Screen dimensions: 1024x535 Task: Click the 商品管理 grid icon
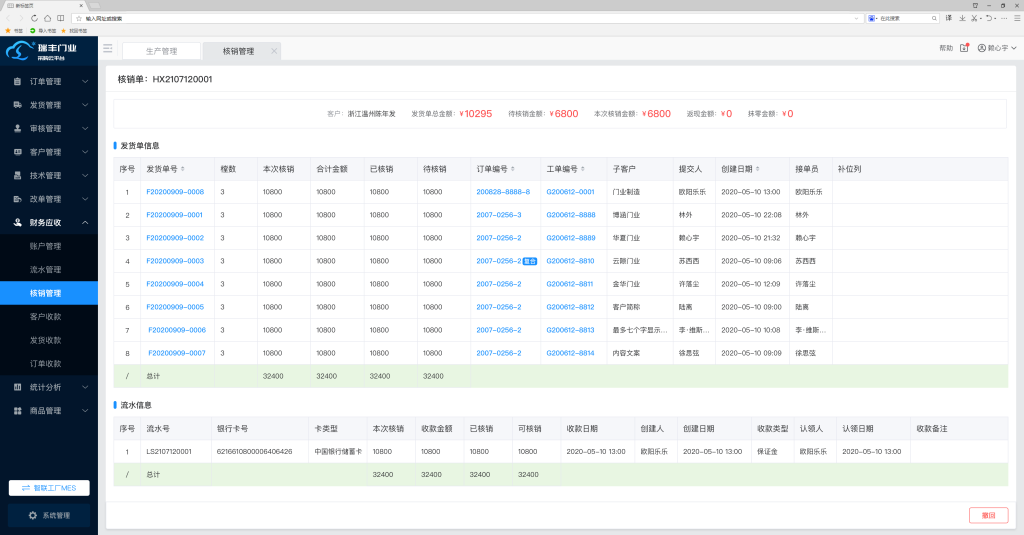click(18, 411)
